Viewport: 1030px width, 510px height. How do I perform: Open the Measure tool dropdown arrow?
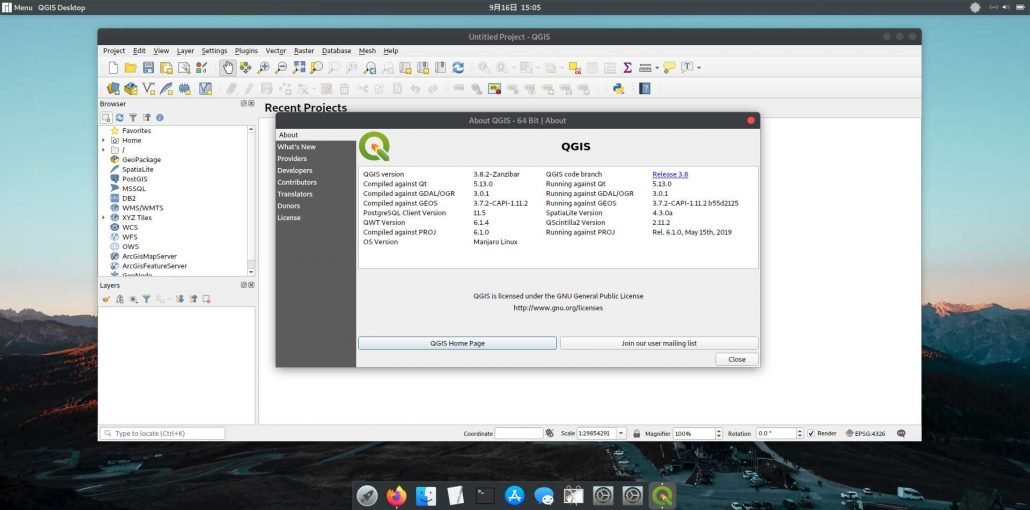click(657, 68)
